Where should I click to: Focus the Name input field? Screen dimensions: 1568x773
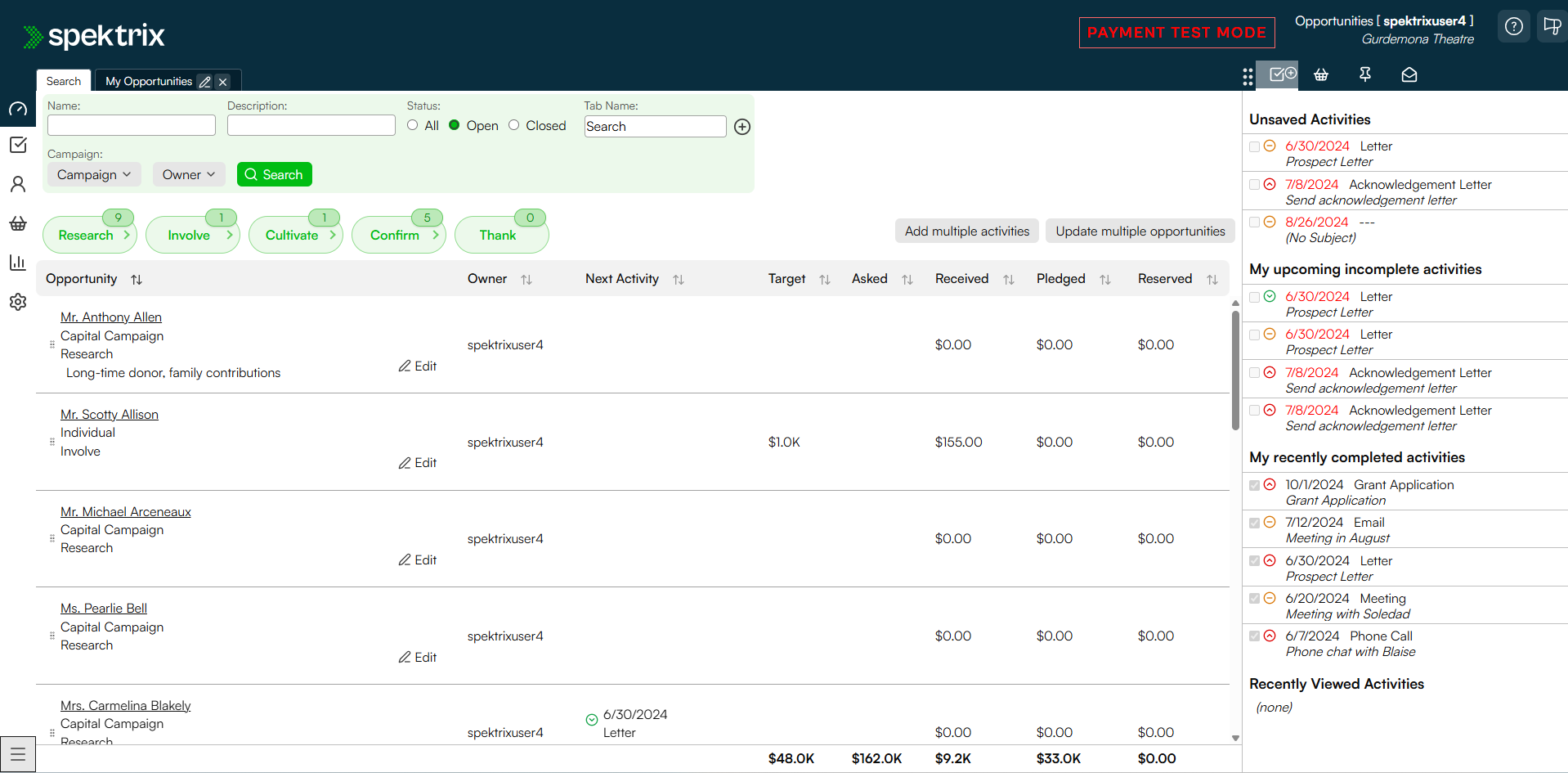[x=132, y=125]
